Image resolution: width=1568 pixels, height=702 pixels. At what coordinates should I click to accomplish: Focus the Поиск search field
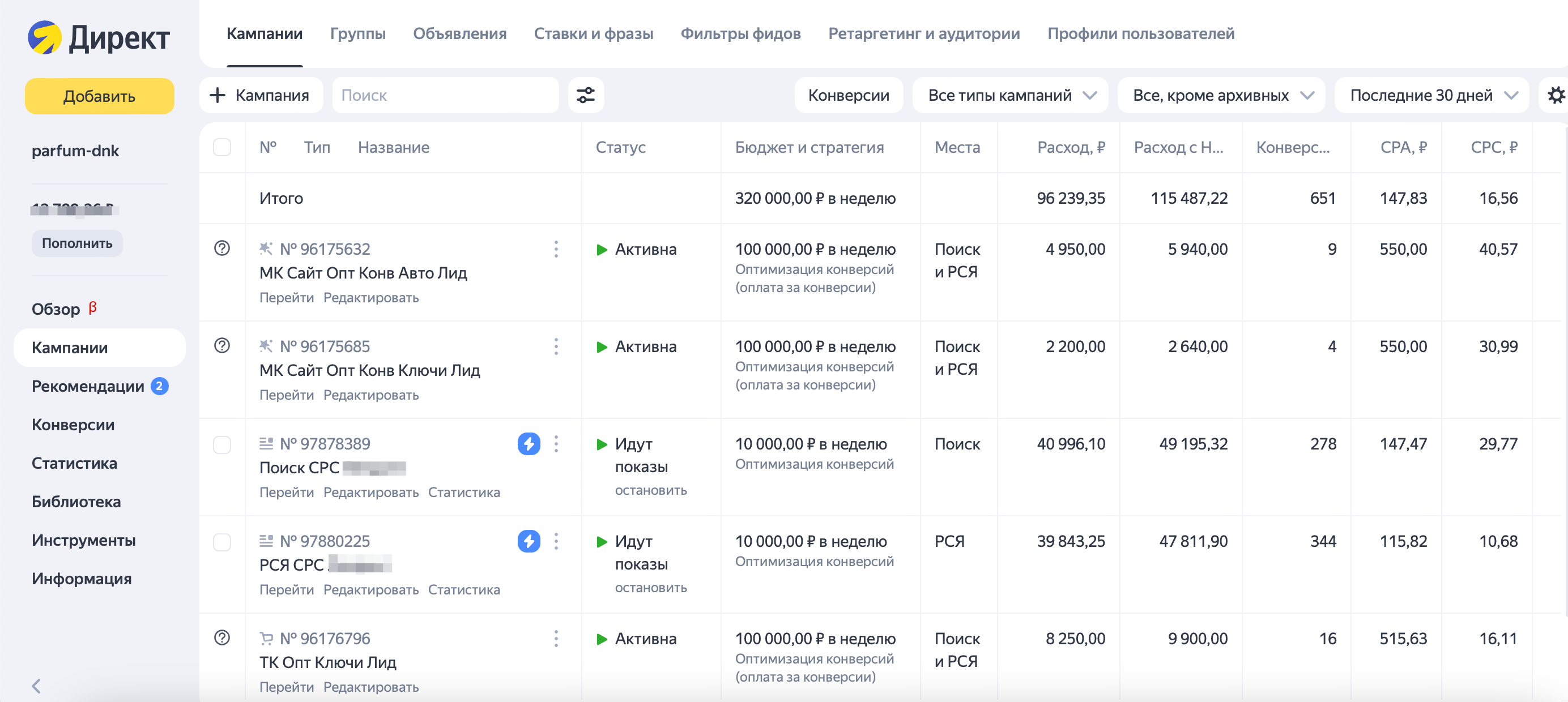(445, 95)
